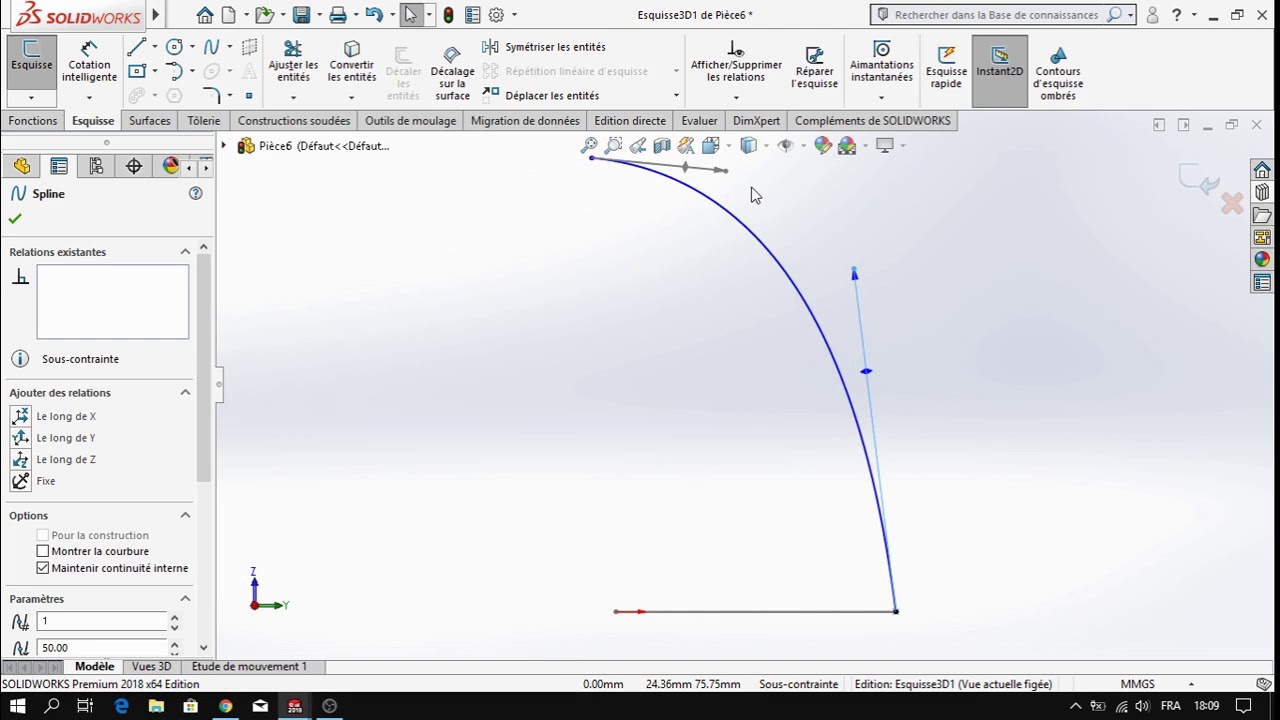1280x720 pixels.
Task: Select the Corner Rectangle tool
Action: point(137,71)
